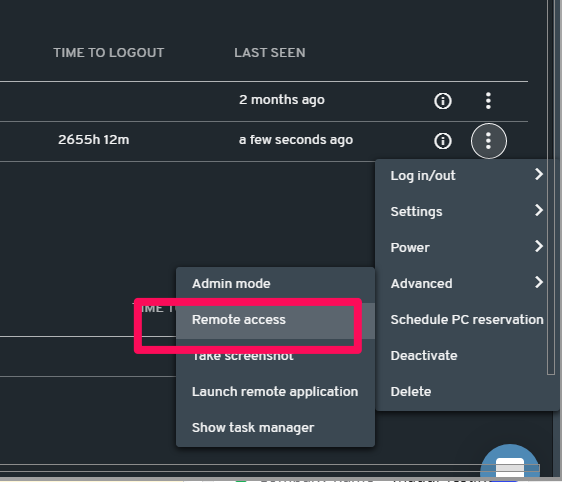Open info icon for the 2655h 12m row

pyautogui.click(x=443, y=141)
